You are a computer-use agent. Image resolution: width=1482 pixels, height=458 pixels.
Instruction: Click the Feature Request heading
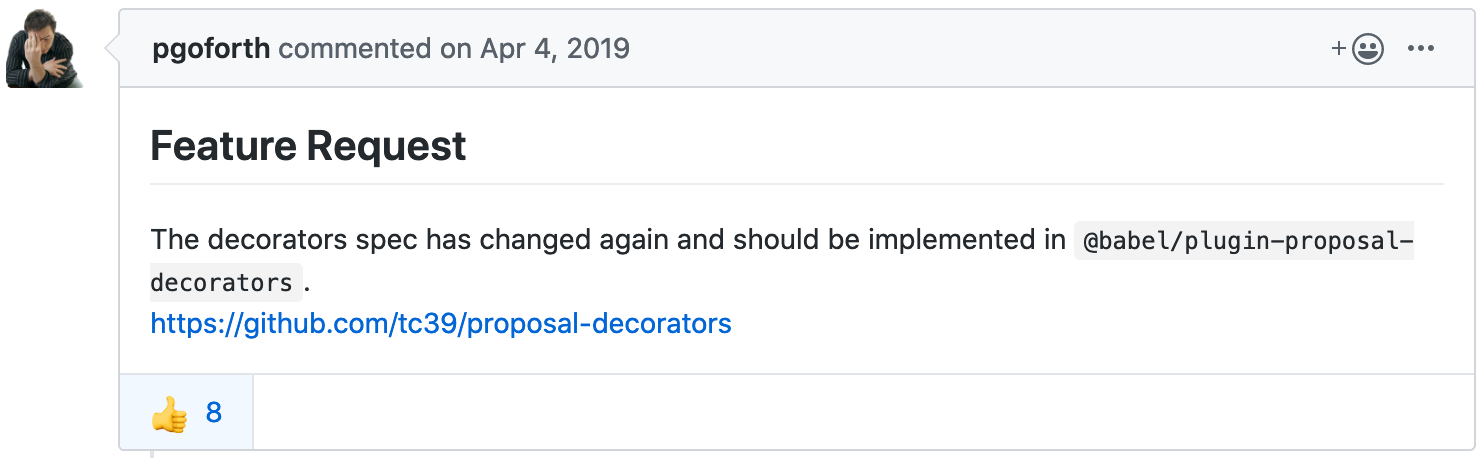(x=308, y=146)
